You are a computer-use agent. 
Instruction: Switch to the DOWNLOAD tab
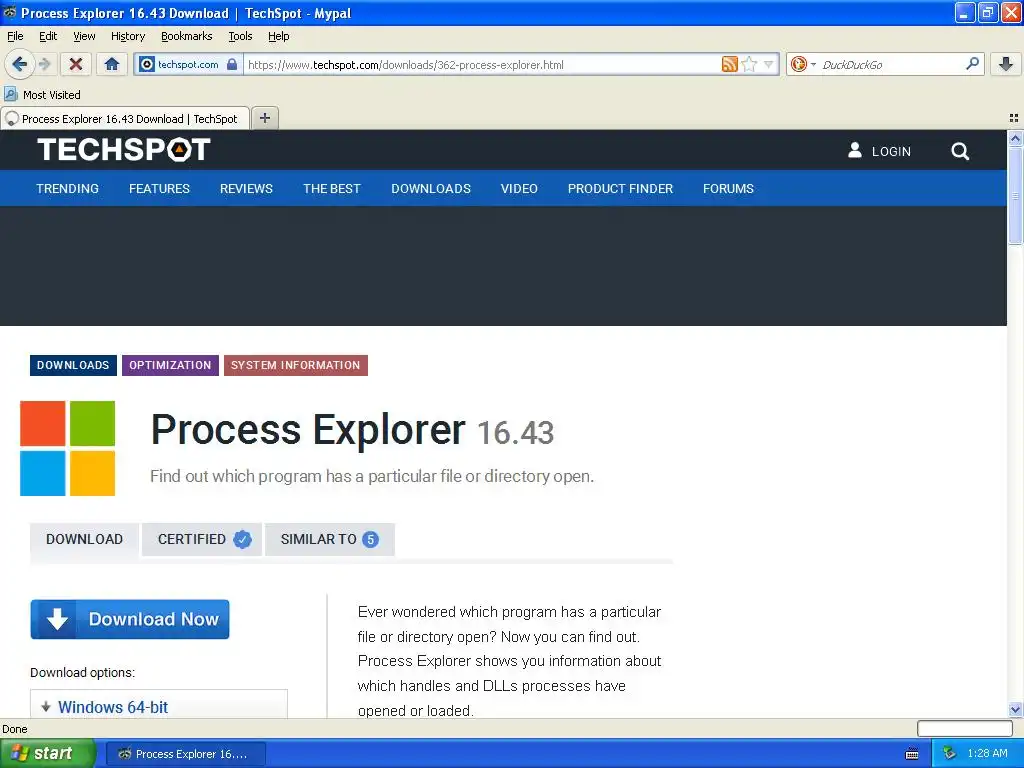tap(84, 539)
